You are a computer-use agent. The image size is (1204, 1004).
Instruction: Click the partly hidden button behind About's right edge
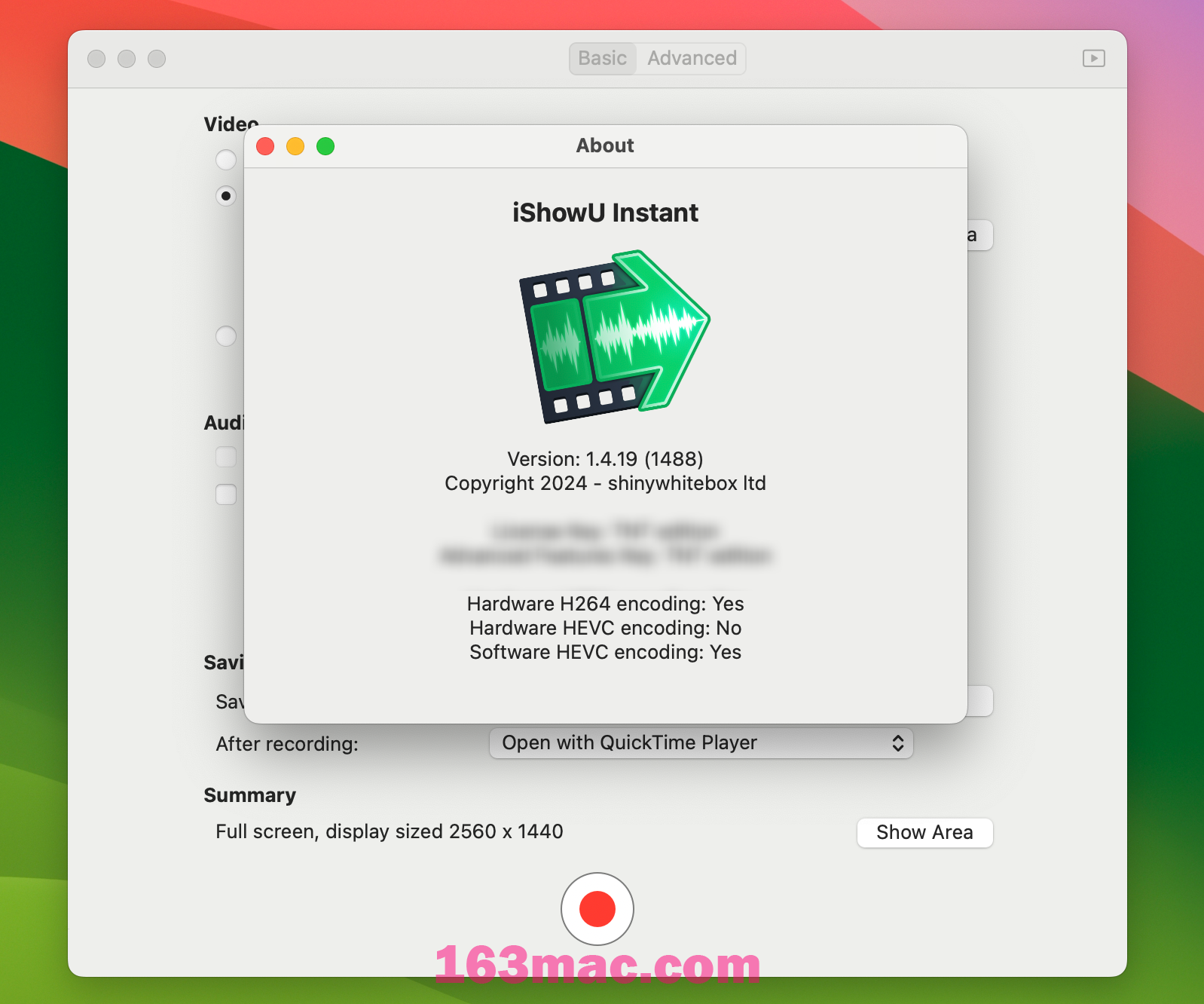coord(979,235)
